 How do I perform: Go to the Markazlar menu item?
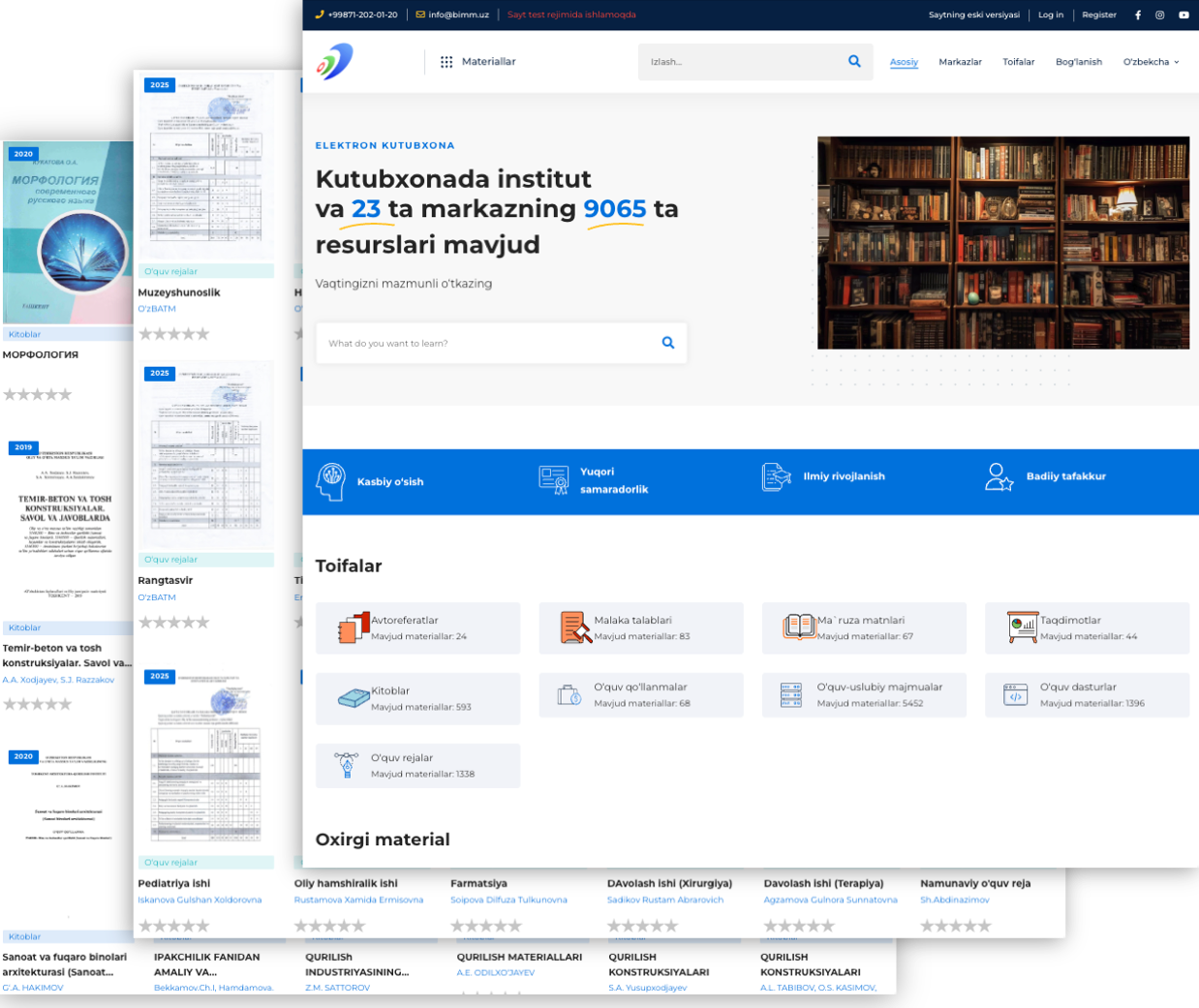pyautogui.click(x=960, y=62)
